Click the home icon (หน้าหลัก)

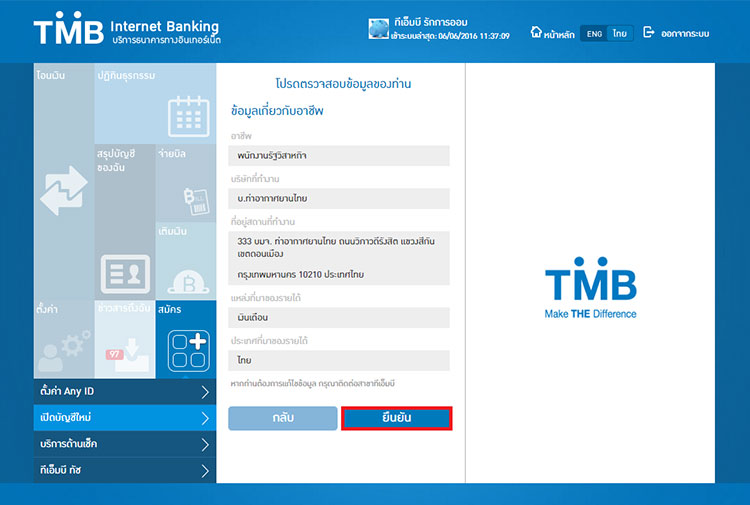click(x=551, y=33)
